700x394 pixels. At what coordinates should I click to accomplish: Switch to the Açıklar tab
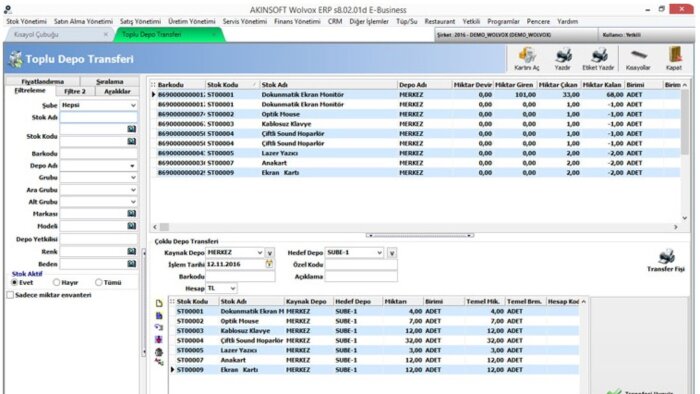(x=117, y=91)
